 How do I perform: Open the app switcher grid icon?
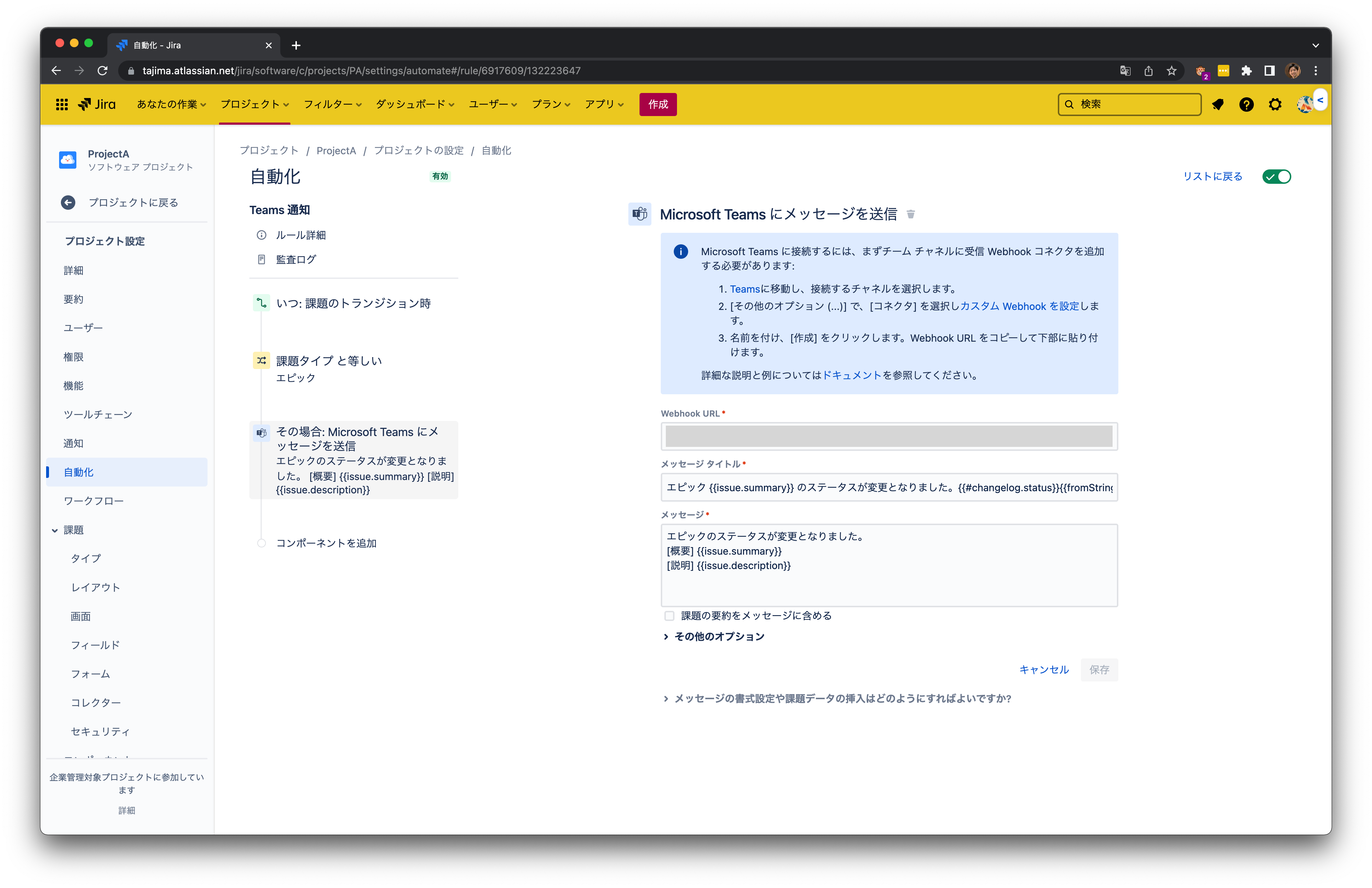[x=62, y=105]
